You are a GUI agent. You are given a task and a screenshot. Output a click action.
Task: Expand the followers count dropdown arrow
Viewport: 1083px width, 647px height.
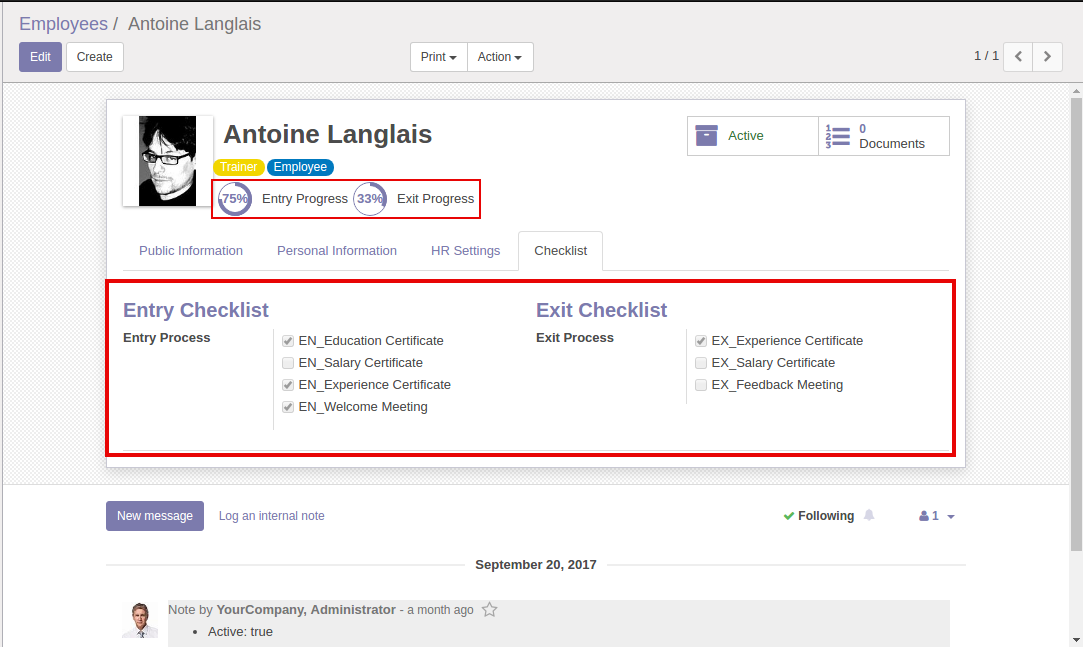pos(950,517)
